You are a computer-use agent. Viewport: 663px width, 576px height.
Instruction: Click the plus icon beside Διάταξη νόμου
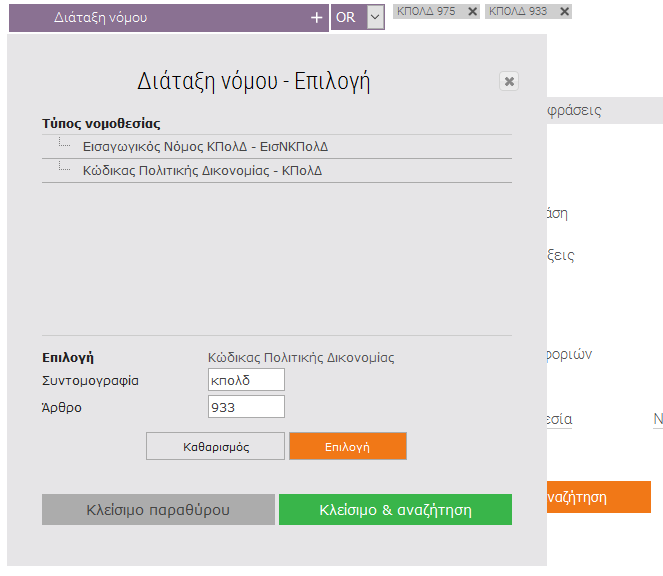point(317,18)
